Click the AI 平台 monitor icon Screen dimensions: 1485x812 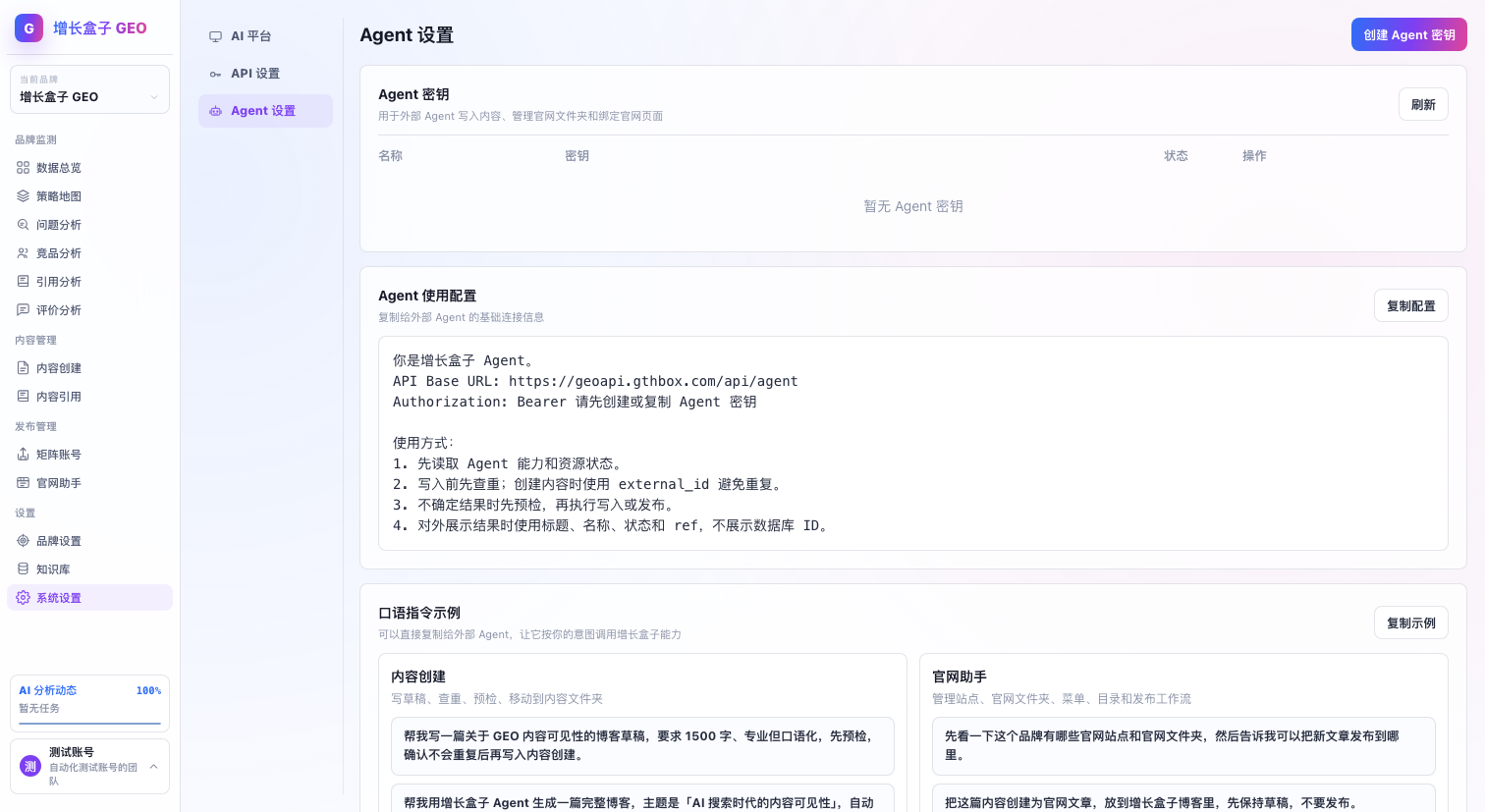tap(215, 36)
